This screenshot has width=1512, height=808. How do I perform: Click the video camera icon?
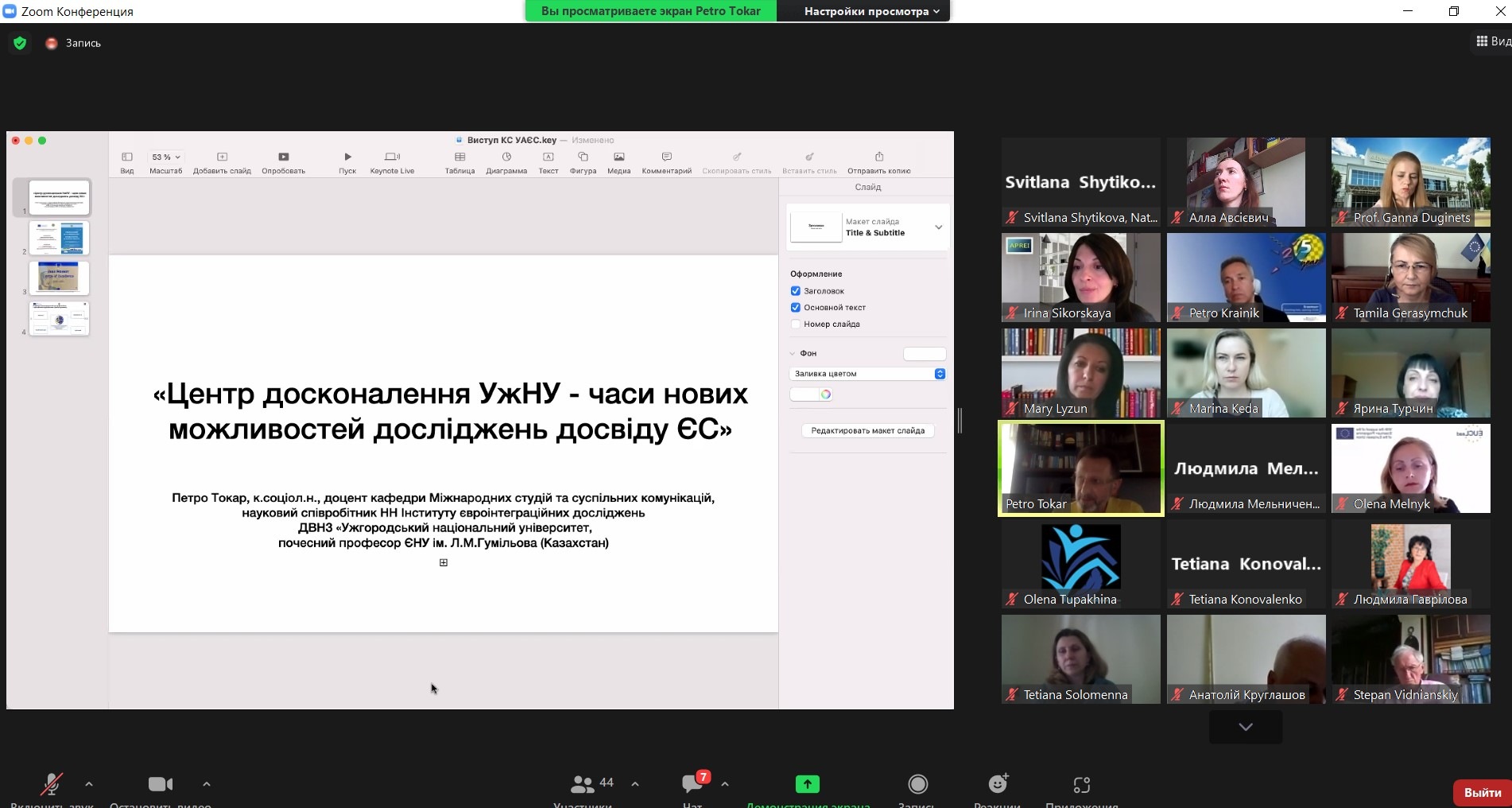[x=160, y=785]
